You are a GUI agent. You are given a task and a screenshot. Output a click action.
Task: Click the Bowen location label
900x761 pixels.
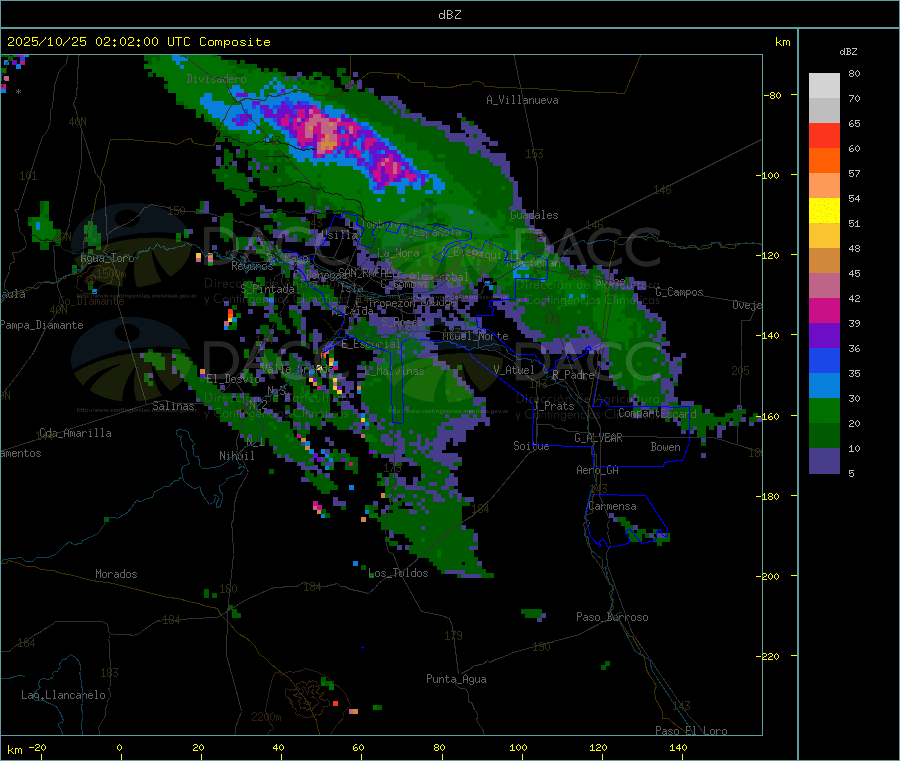pos(666,447)
